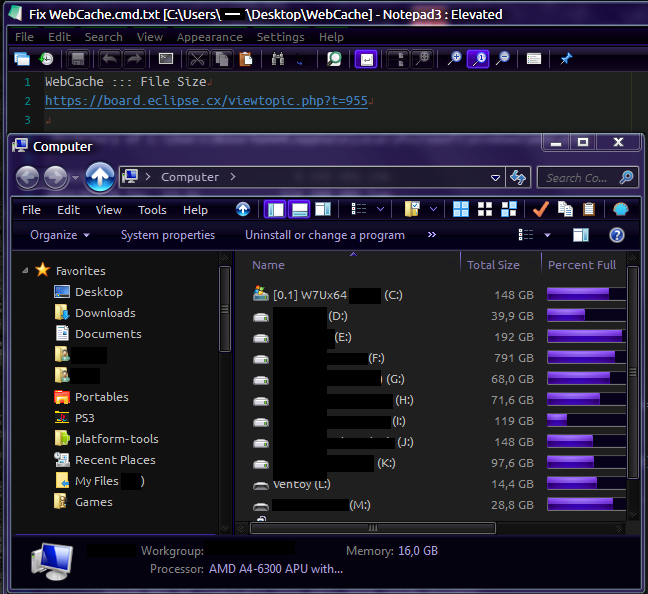Screen dimensions: 648x594
Task: Click the address bar Computer breadcrumb
Action: click(x=190, y=177)
